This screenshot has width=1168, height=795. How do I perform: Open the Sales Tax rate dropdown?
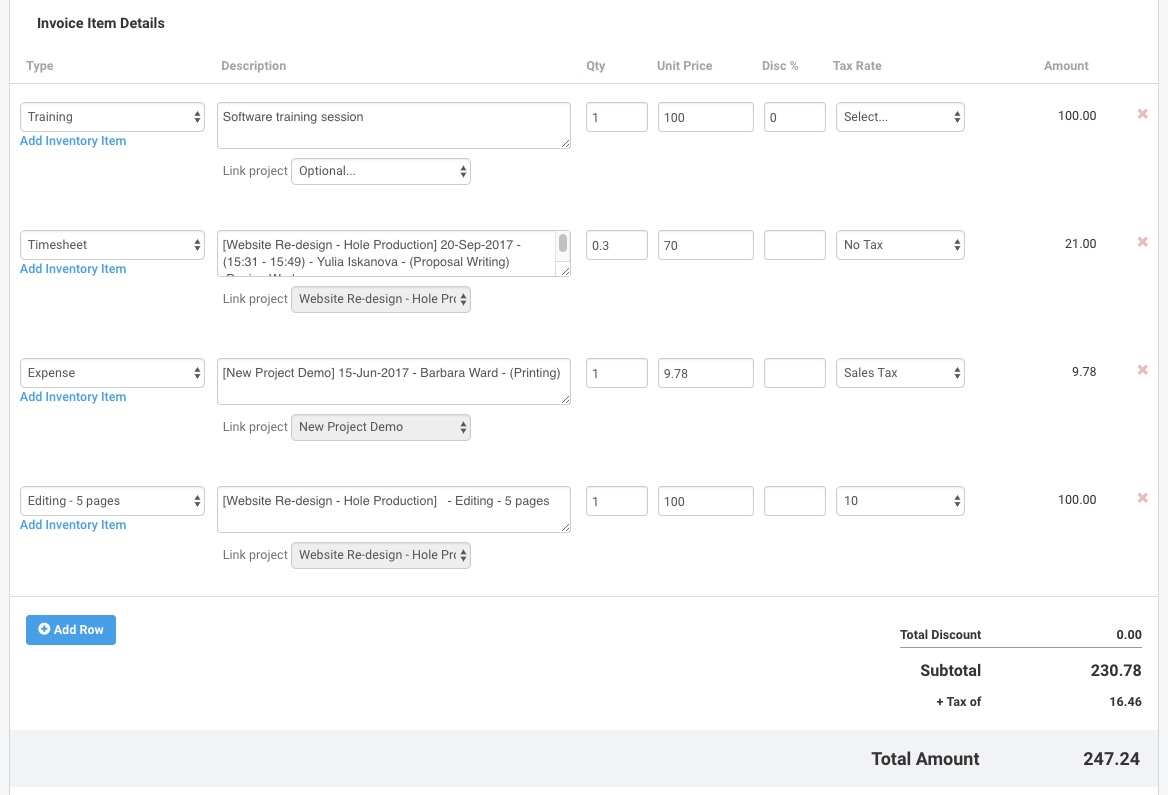tap(900, 373)
